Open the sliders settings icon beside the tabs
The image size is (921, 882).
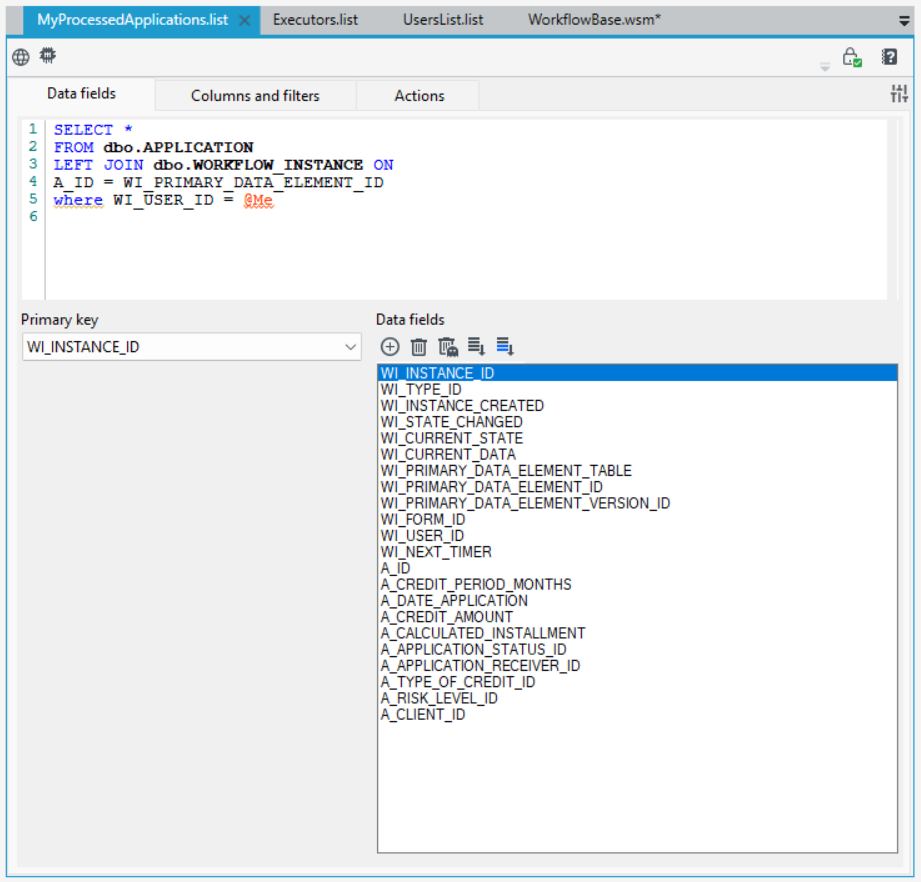(x=899, y=93)
